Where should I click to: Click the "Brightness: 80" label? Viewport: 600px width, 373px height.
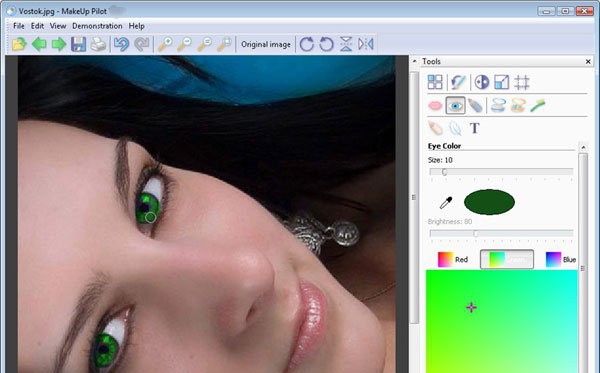tap(450, 222)
